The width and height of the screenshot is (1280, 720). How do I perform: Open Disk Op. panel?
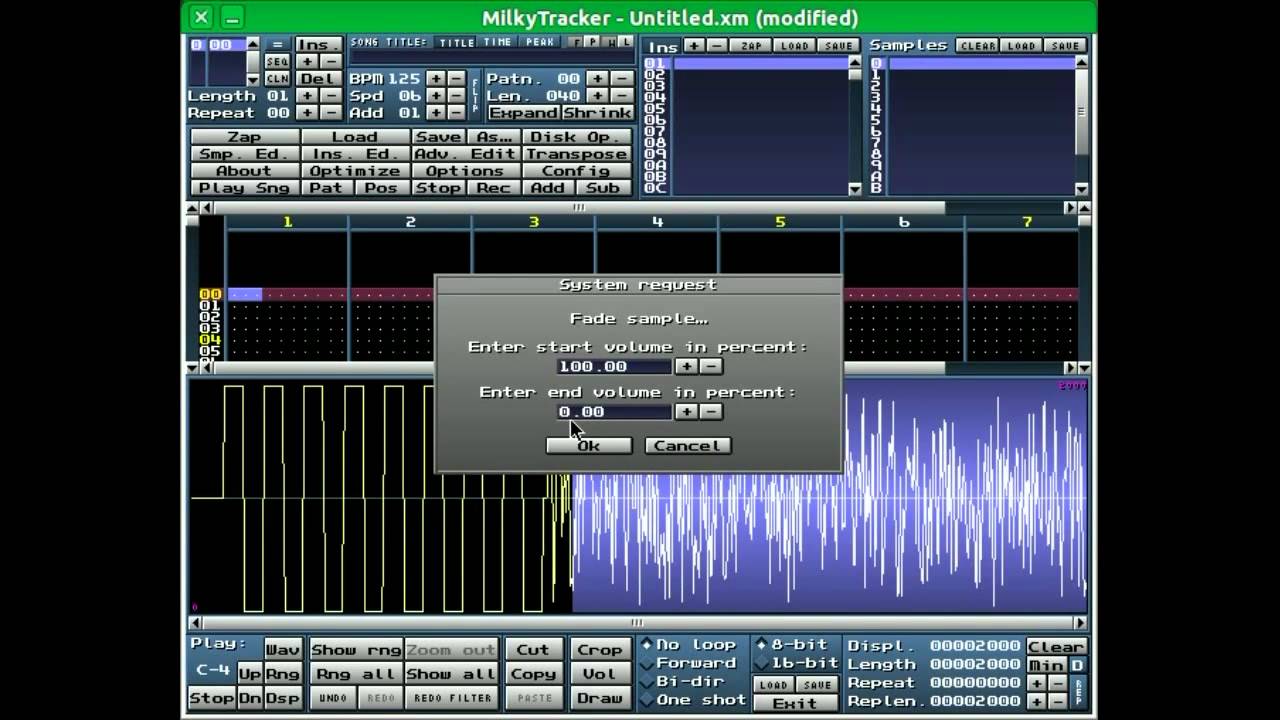pyautogui.click(x=576, y=137)
